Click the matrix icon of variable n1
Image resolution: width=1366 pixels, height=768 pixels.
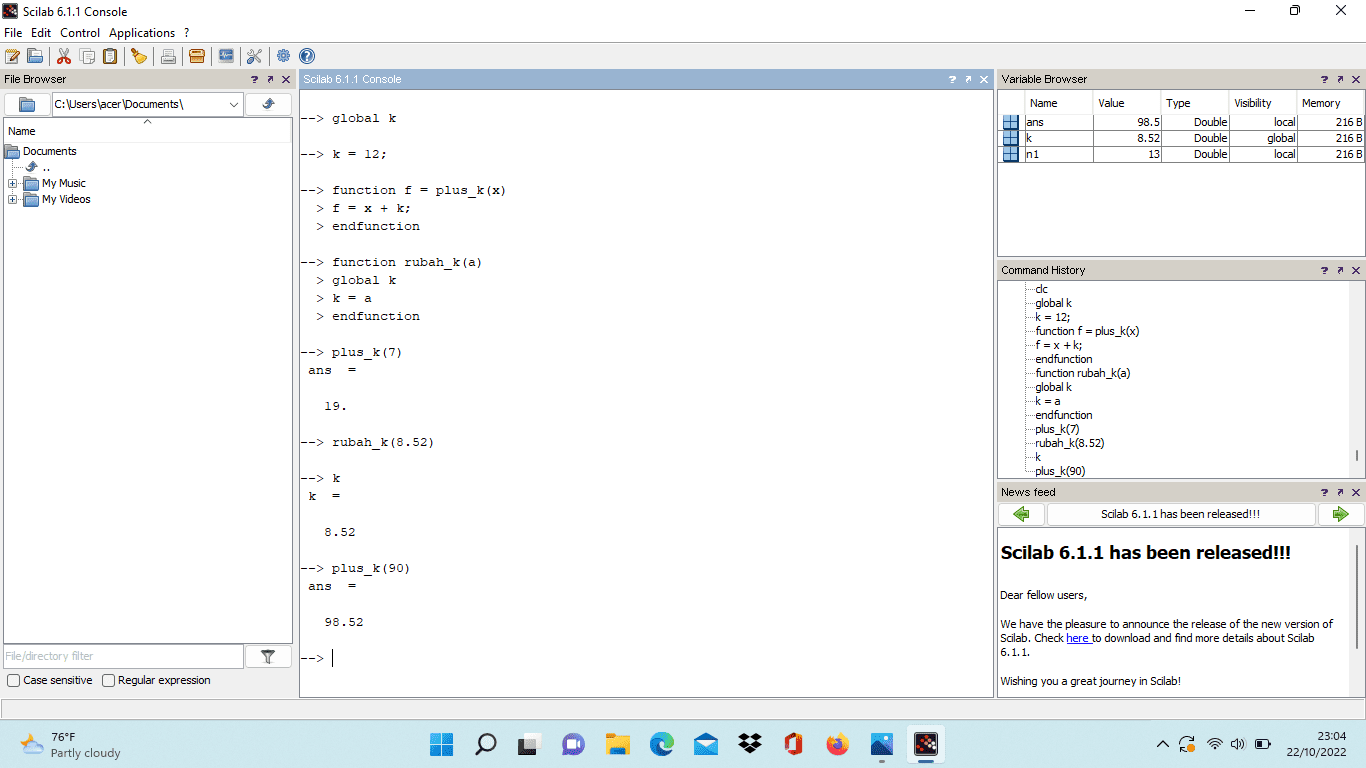point(1011,154)
